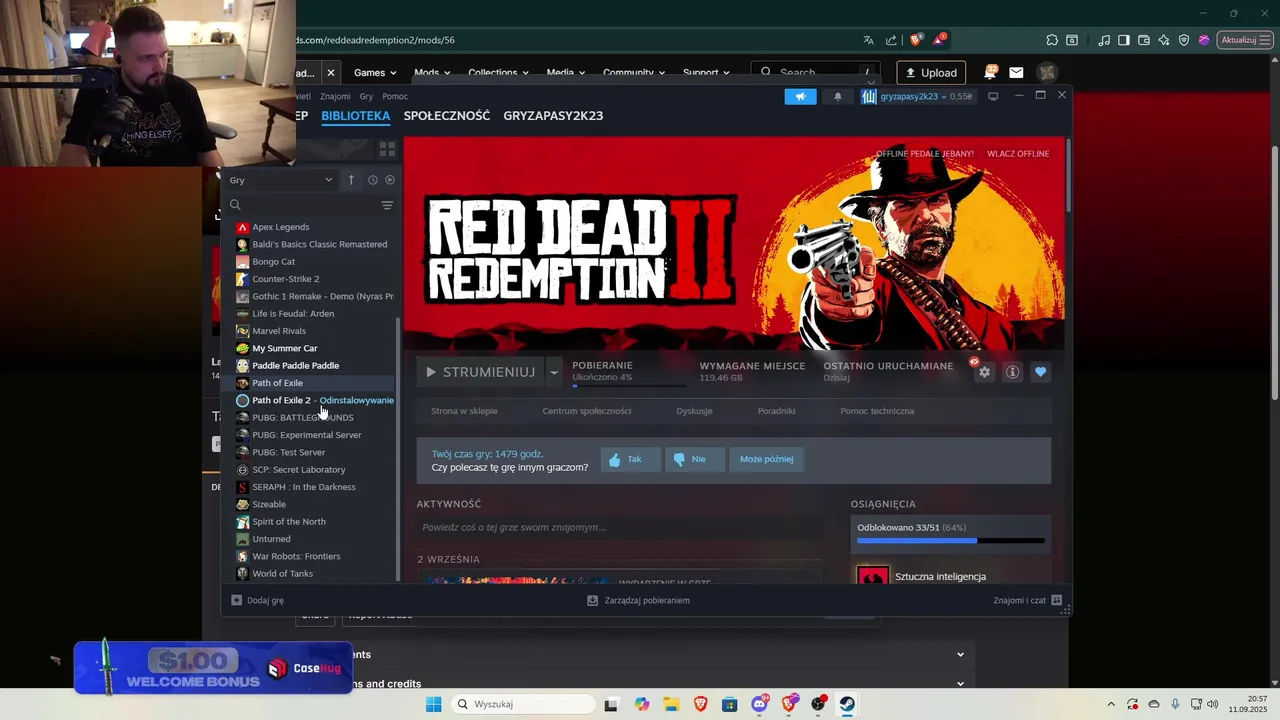Screen dimensions: 1280x720
Task: Click the sort ascending arrow in library
Action: click(x=351, y=180)
